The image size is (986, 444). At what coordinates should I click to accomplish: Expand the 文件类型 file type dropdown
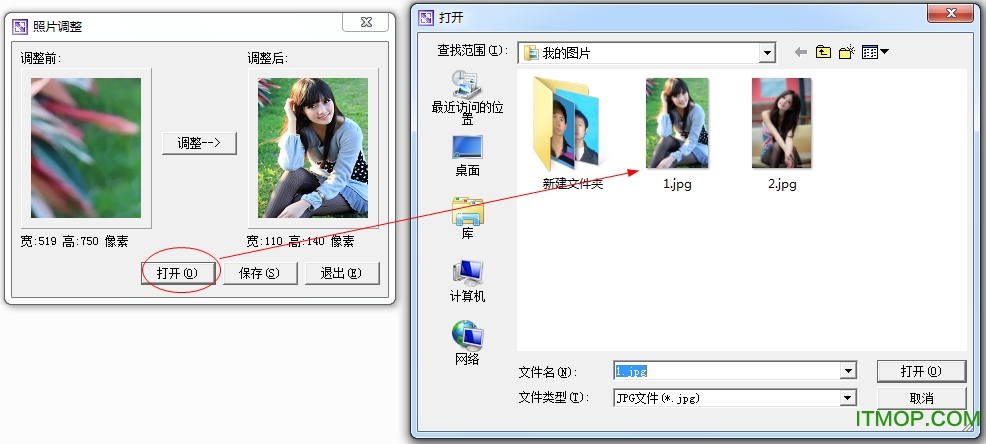pyautogui.click(x=848, y=398)
